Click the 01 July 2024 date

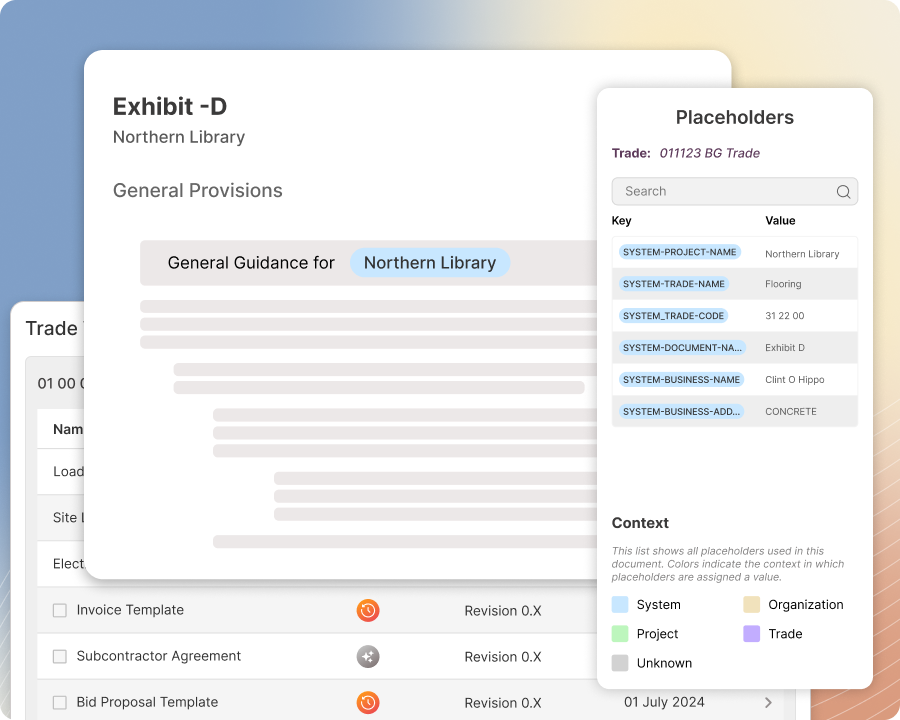pyautogui.click(x=664, y=702)
